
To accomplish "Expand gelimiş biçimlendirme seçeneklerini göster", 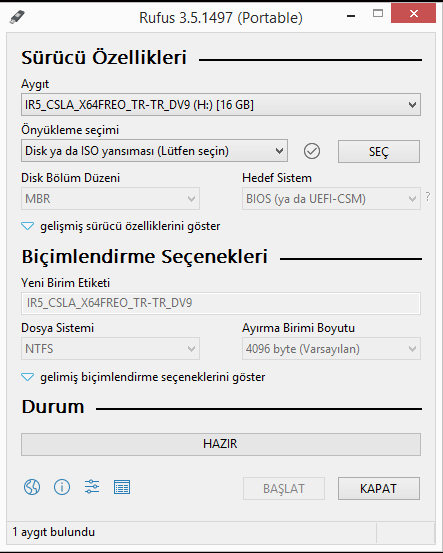I will click(143, 377).
